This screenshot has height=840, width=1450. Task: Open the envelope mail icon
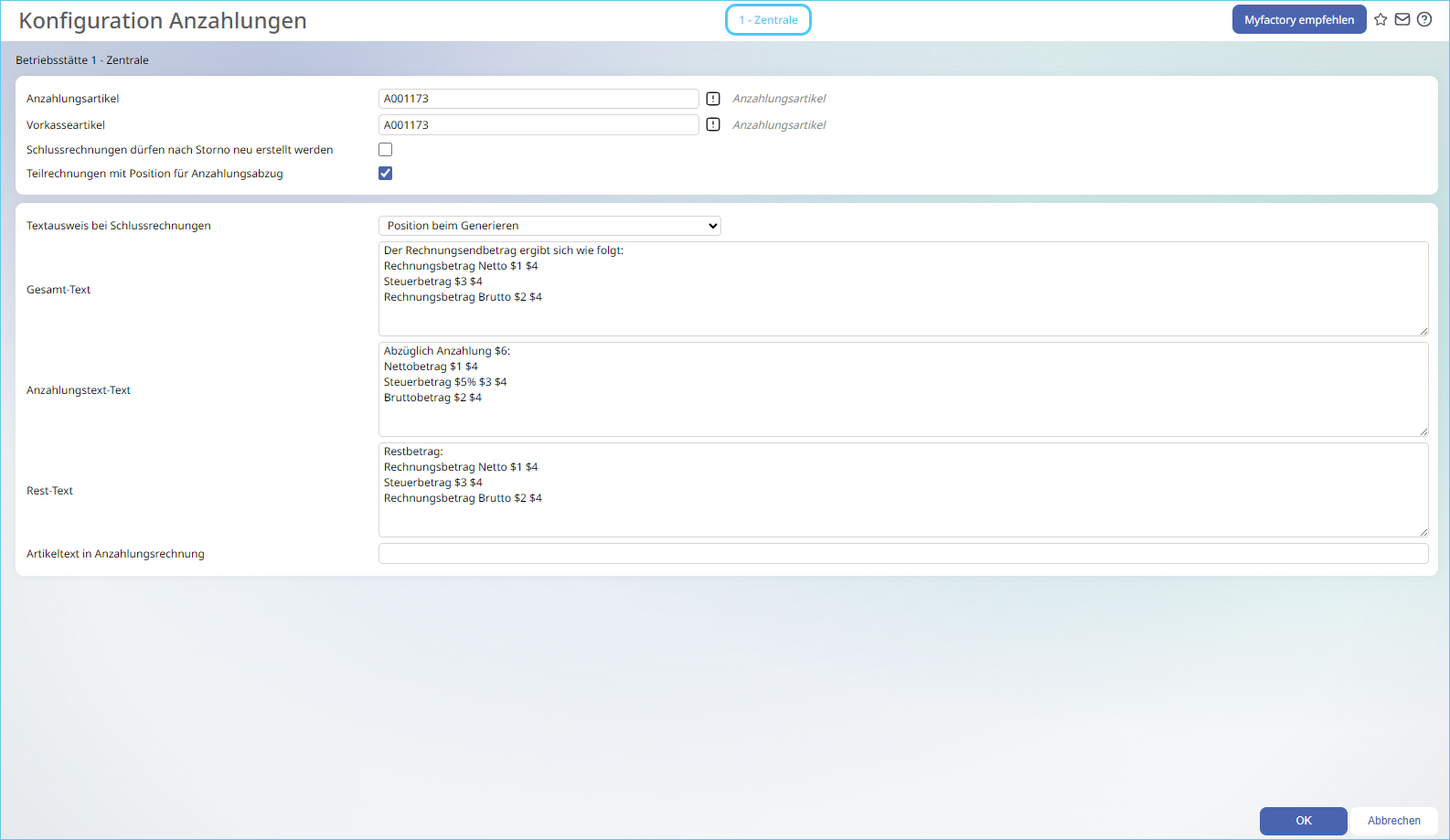pos(1402,19)
